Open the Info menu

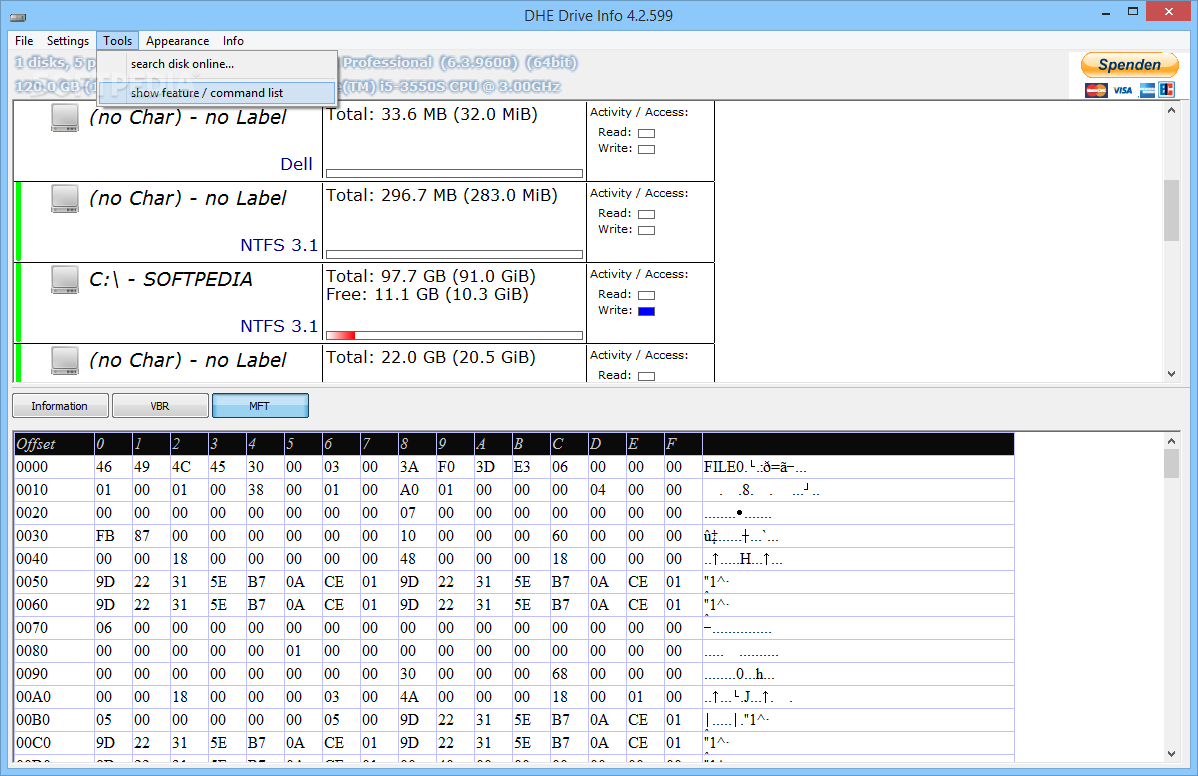[x=233, y=40]
